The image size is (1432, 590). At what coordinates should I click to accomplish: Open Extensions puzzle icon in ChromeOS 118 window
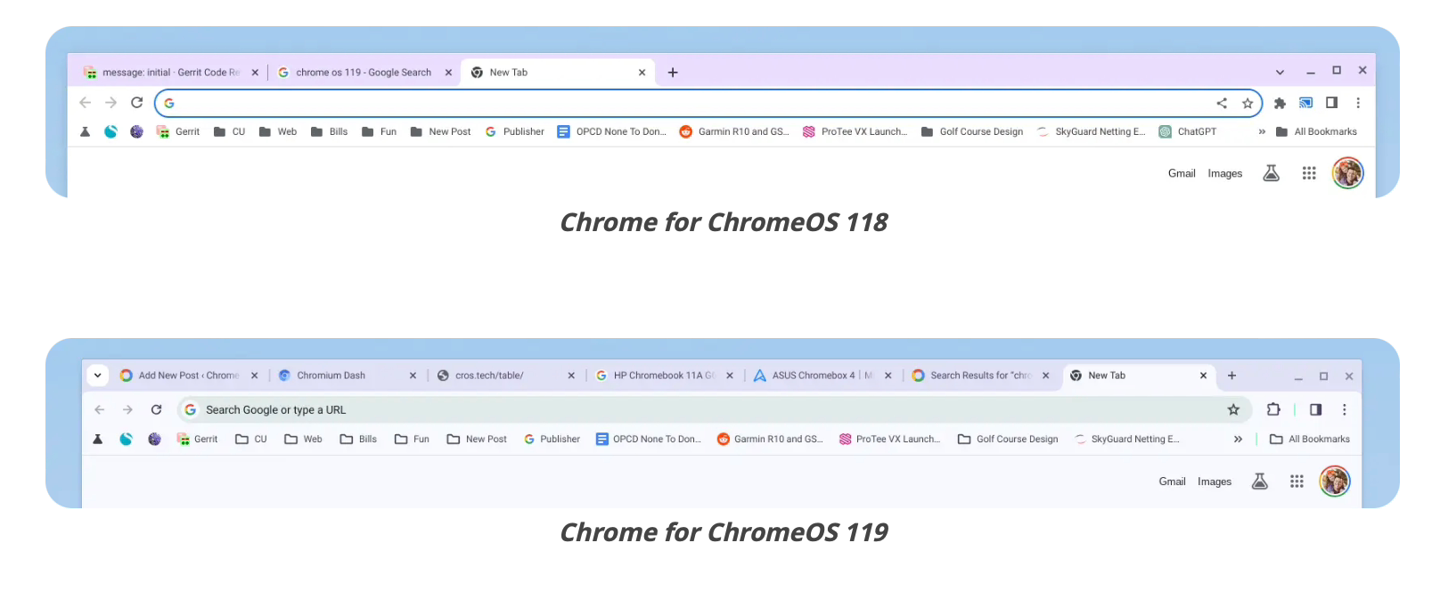[1279, 103]
